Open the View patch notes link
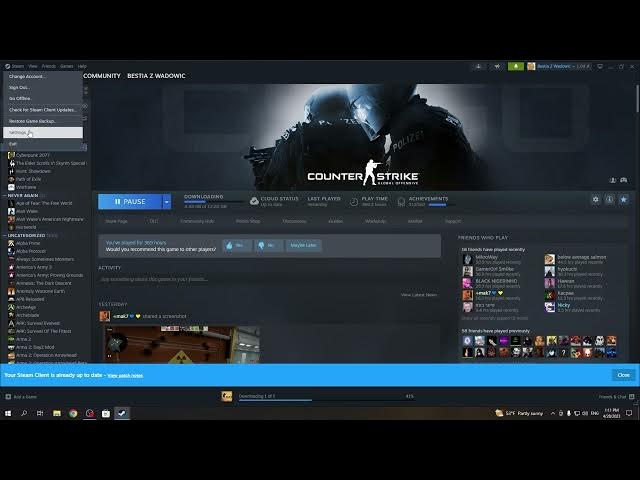640x480 pixels. (125, 375)
